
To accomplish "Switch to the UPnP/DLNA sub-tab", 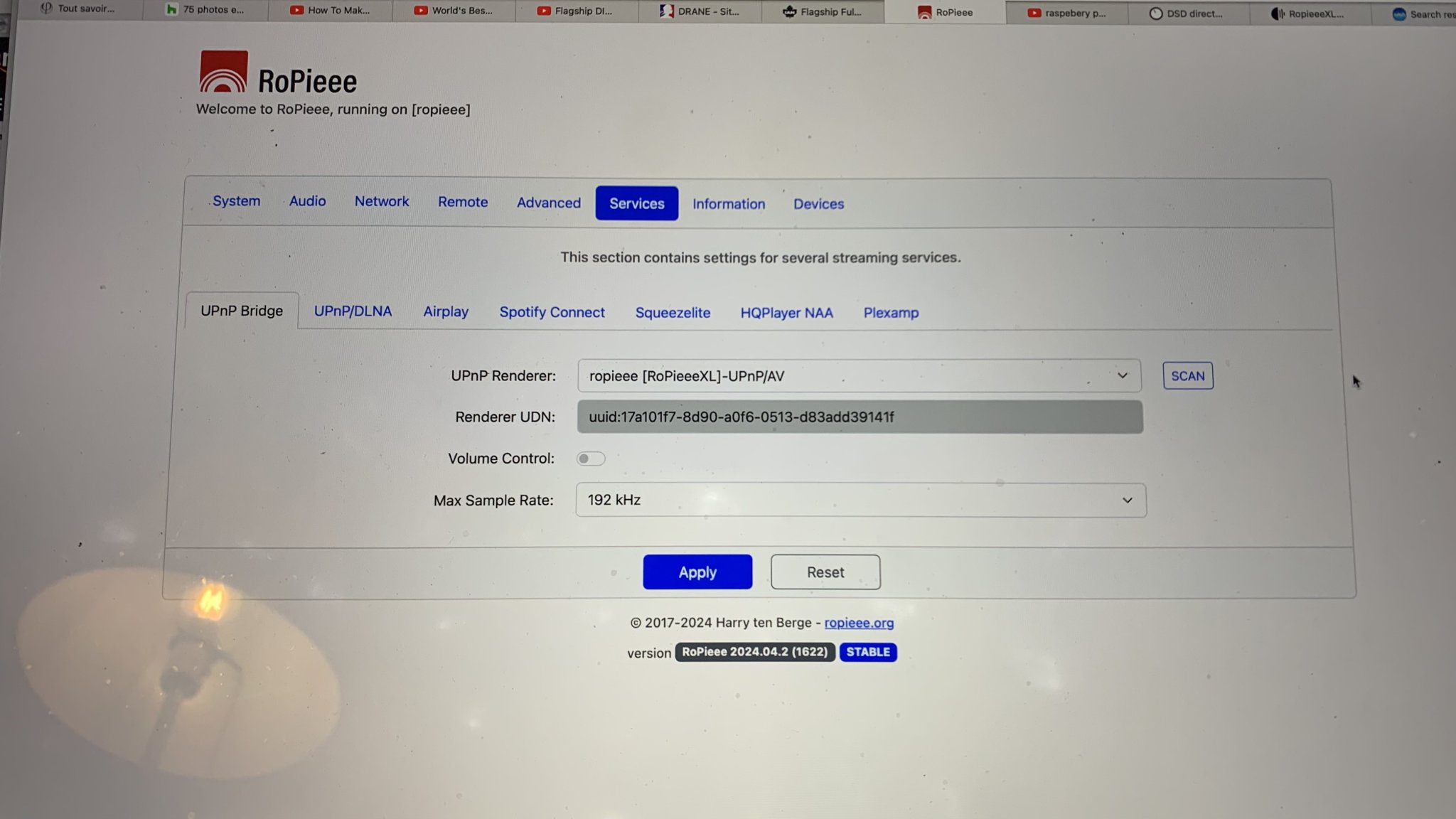I will 353,311.
